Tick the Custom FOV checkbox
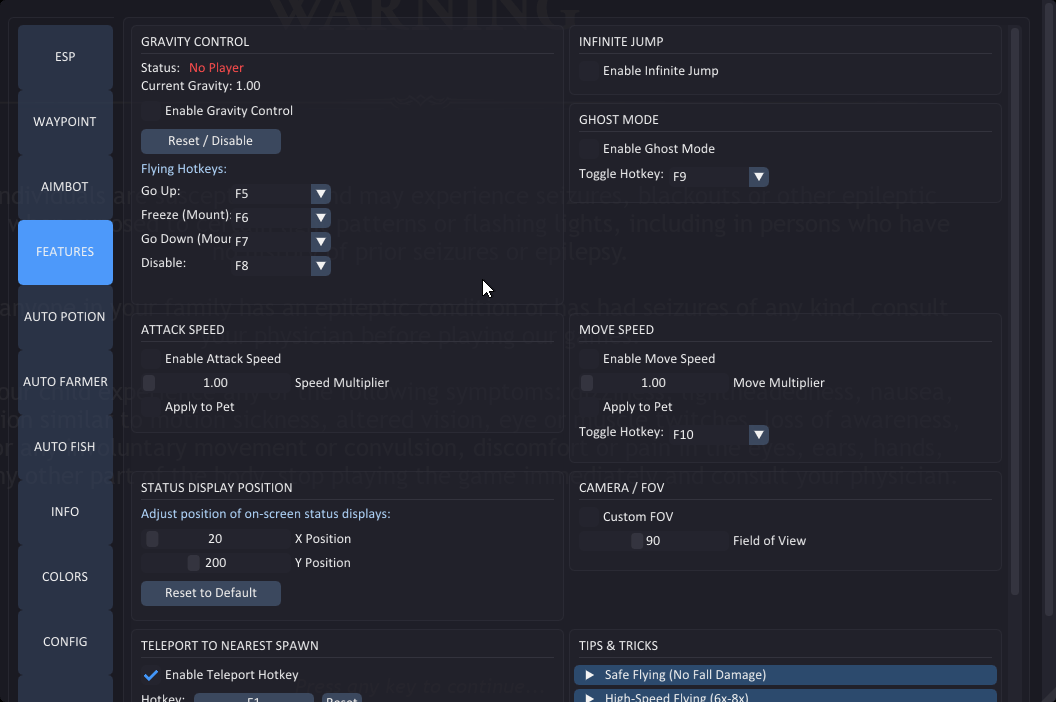 [x=589, y=517]
